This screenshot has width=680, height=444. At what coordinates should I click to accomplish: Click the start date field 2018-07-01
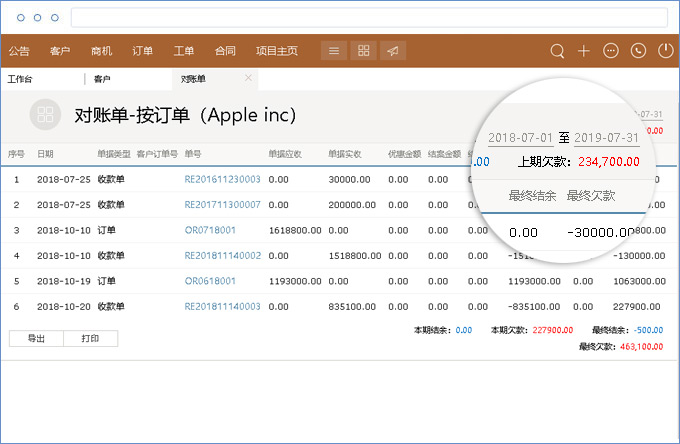pos(520,137)
